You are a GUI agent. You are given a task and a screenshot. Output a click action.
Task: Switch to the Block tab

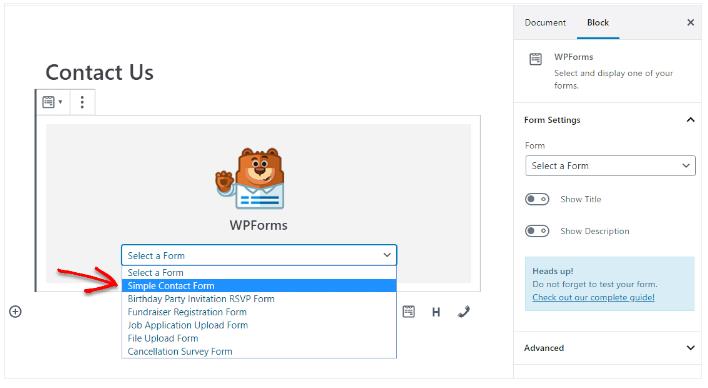coord(598,23)
